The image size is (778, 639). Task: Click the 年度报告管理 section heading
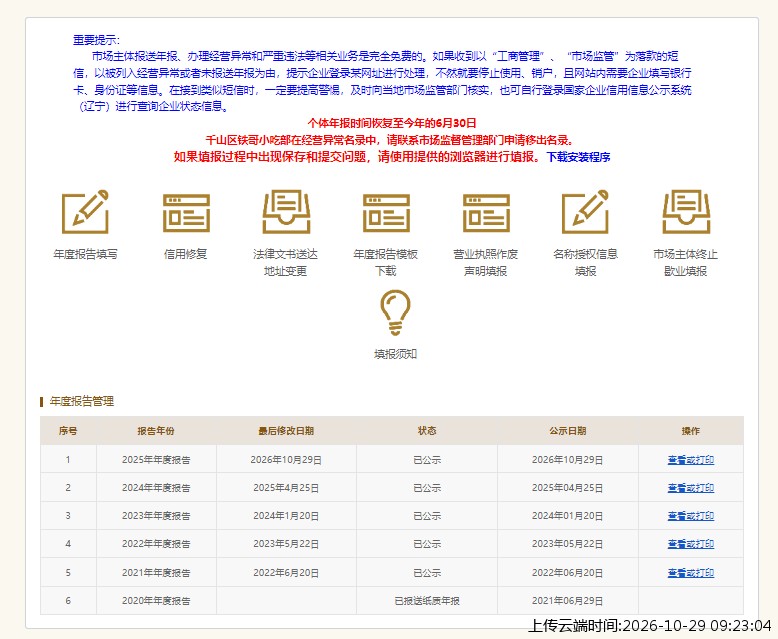coord(82,401)
